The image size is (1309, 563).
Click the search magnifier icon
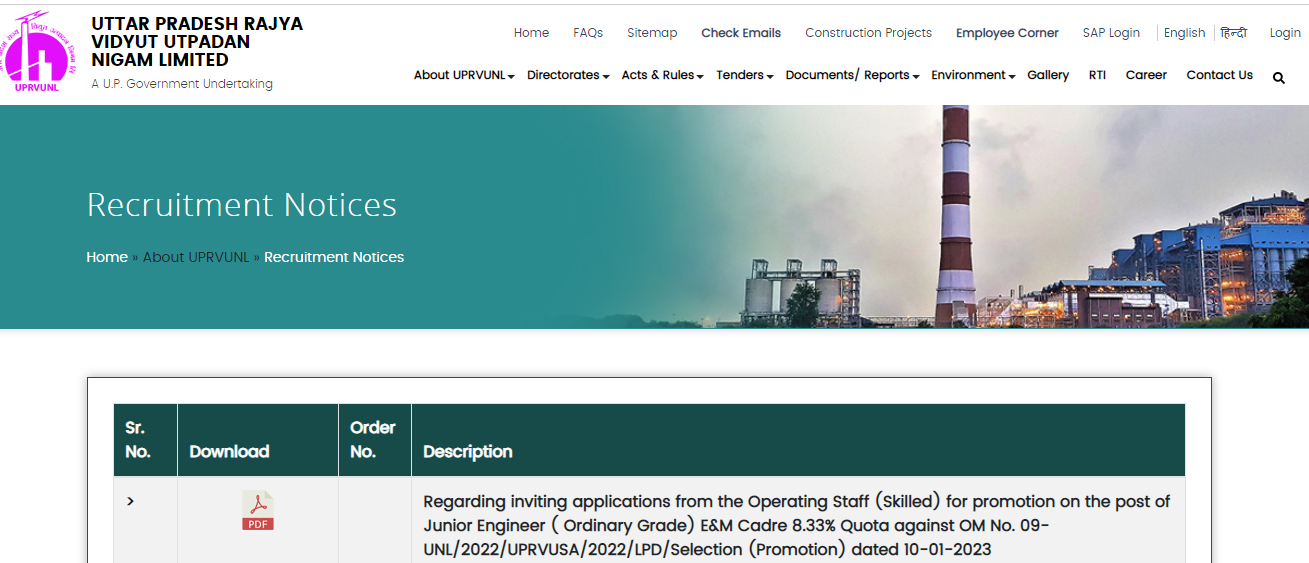click(x=1278, y=77)
